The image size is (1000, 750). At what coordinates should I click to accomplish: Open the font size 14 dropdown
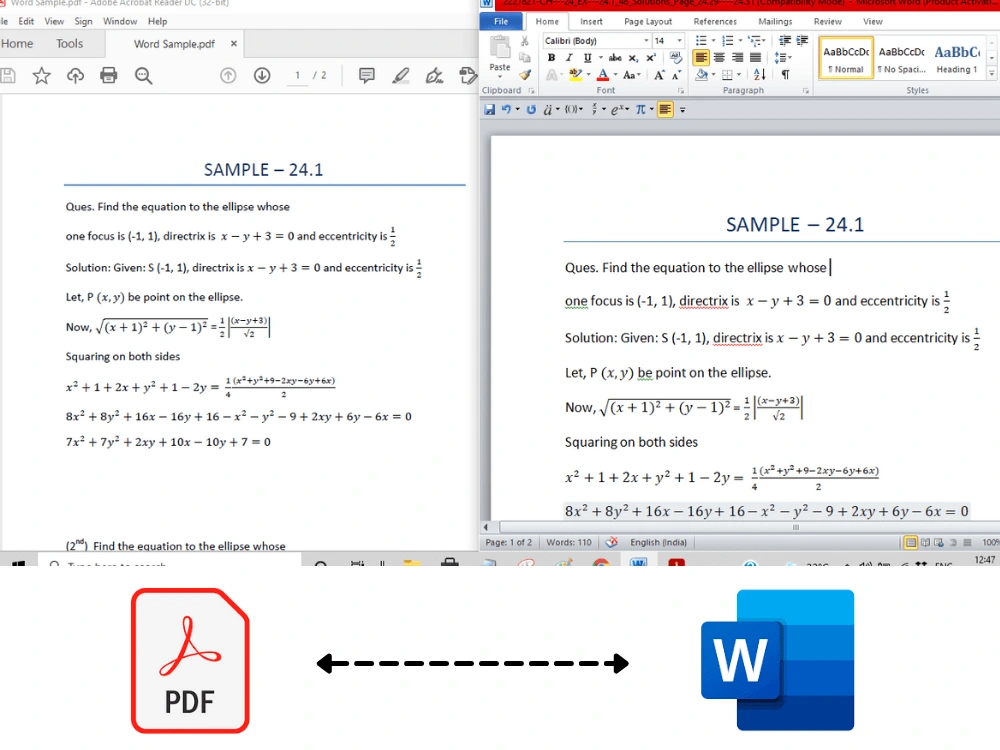(679, 41)
